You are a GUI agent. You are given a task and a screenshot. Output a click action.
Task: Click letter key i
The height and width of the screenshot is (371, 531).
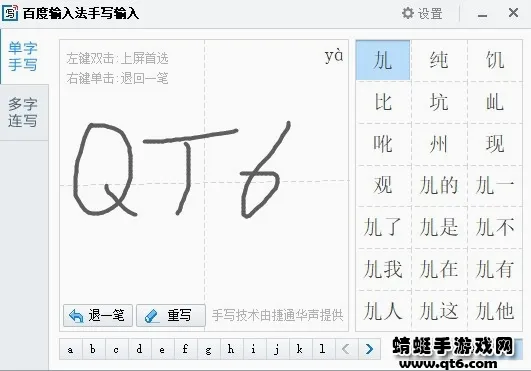[x=255, y=349]
